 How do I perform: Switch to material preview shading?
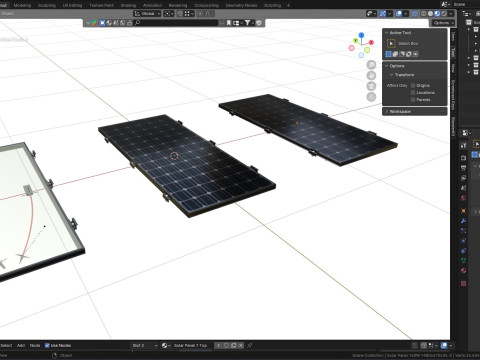click(437, 14)
